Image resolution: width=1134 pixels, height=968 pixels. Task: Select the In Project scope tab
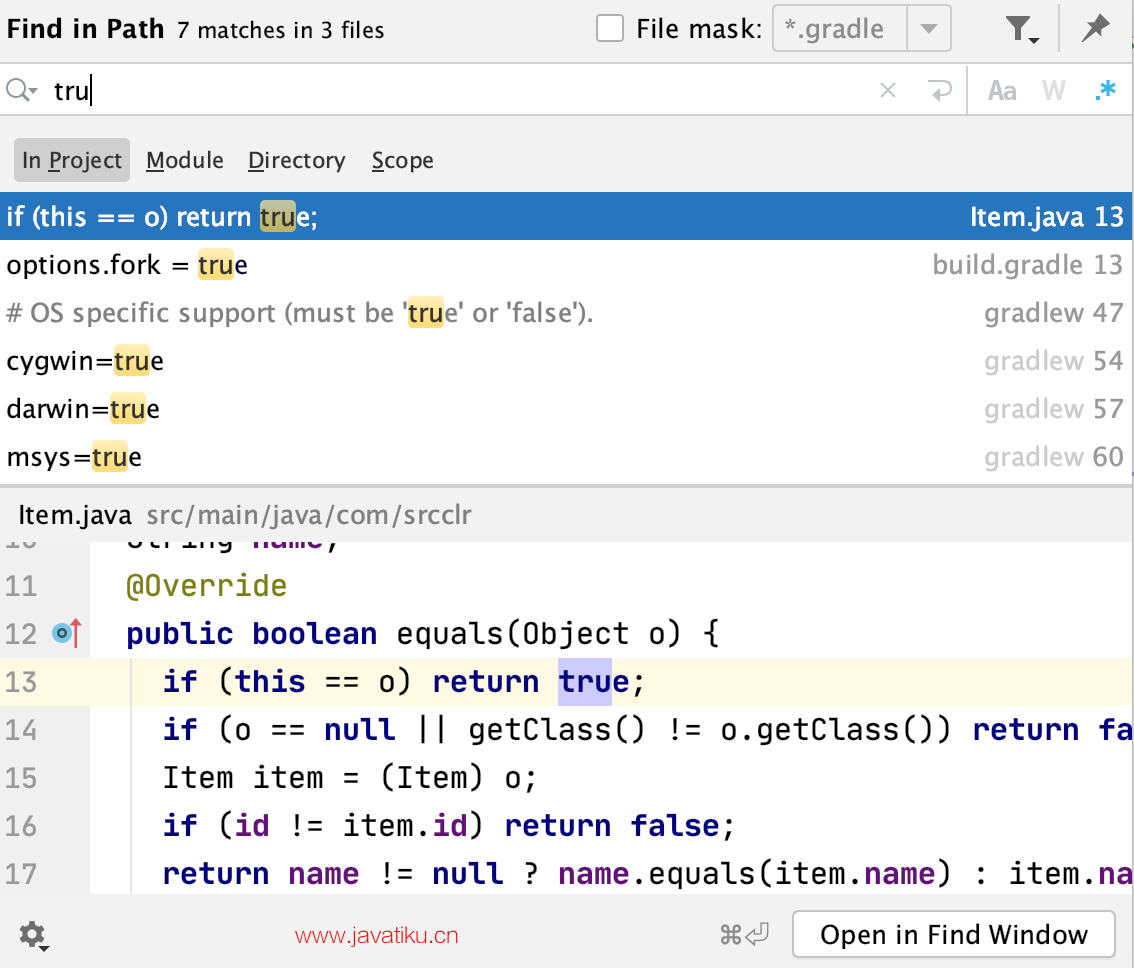pos(72,160)
